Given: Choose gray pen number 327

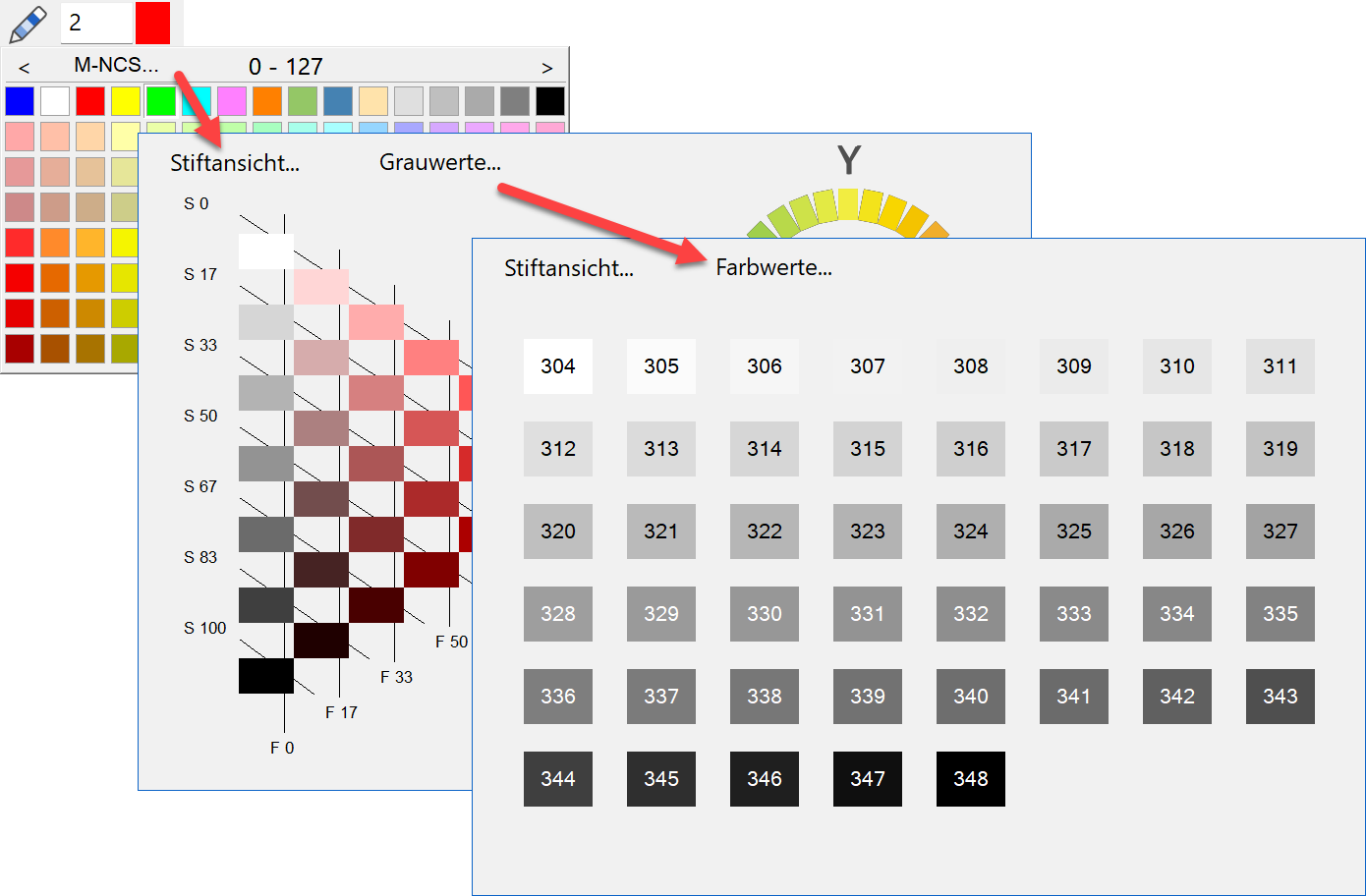Looking at the screenshot, I should click(x=1280, y=532).
